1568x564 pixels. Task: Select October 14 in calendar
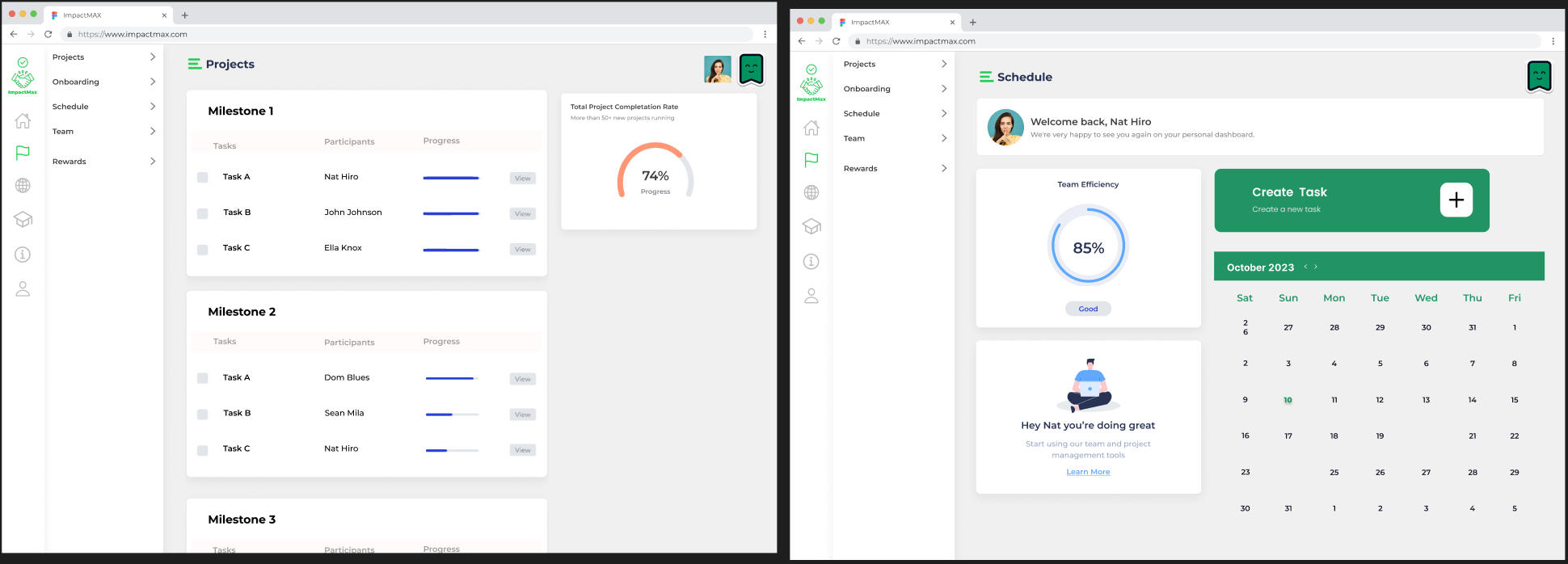[1472, 400]
